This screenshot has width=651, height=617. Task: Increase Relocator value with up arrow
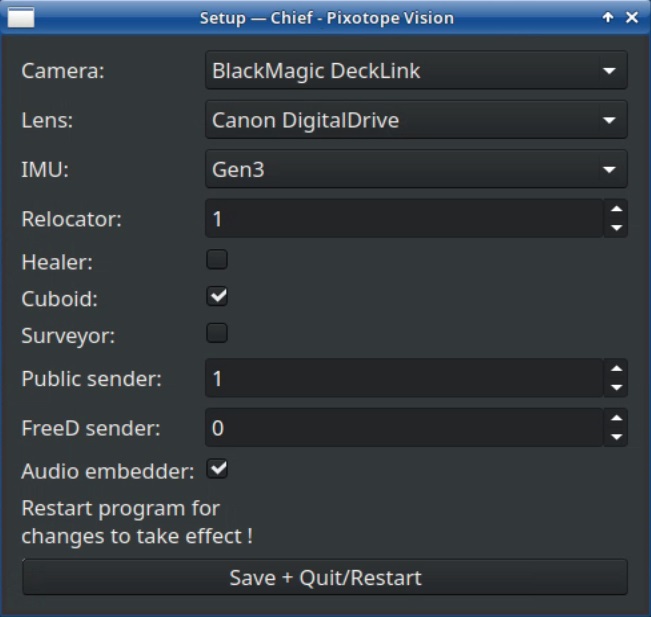point(616,210)
